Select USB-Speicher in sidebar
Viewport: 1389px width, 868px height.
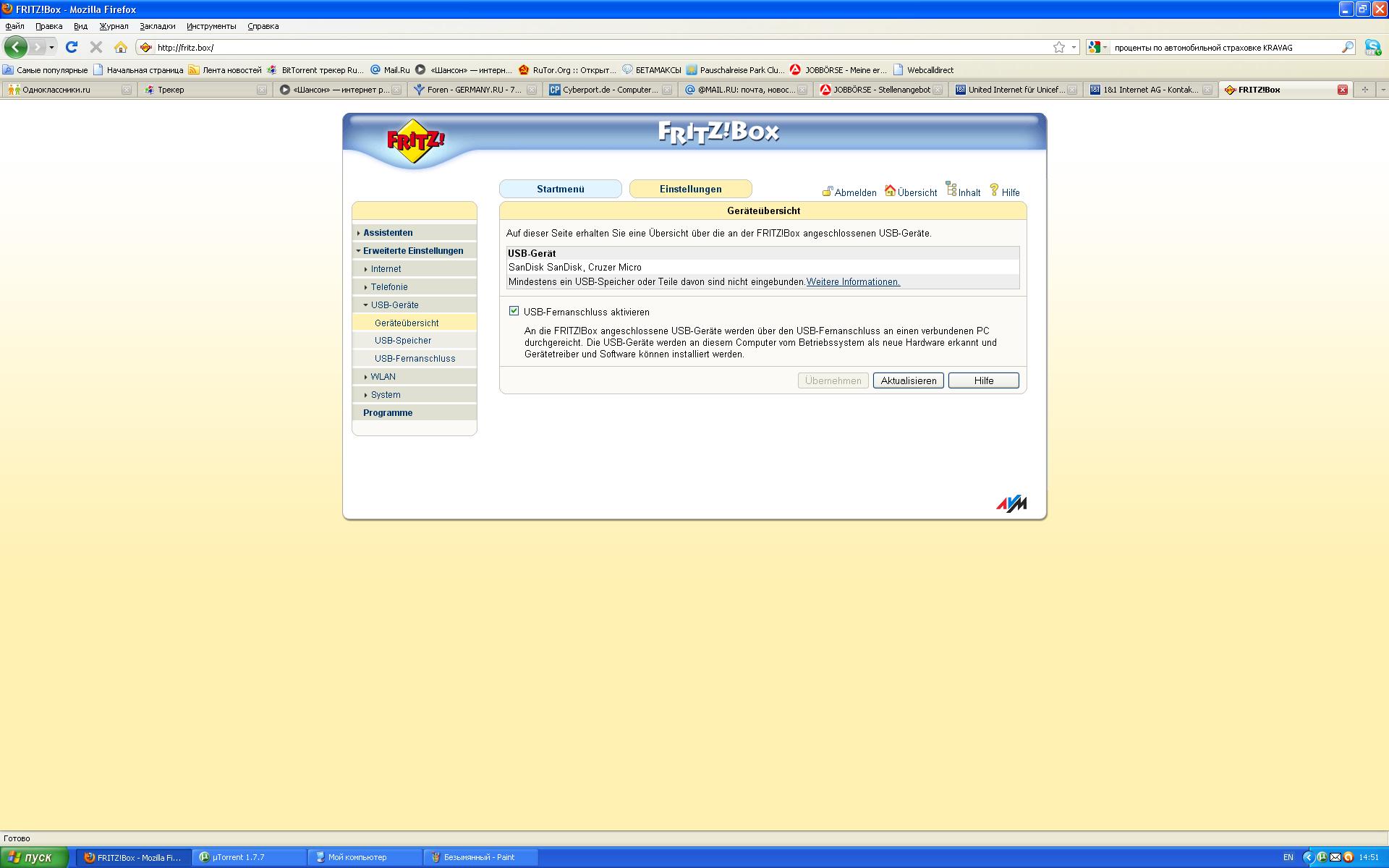click(403, 341)
